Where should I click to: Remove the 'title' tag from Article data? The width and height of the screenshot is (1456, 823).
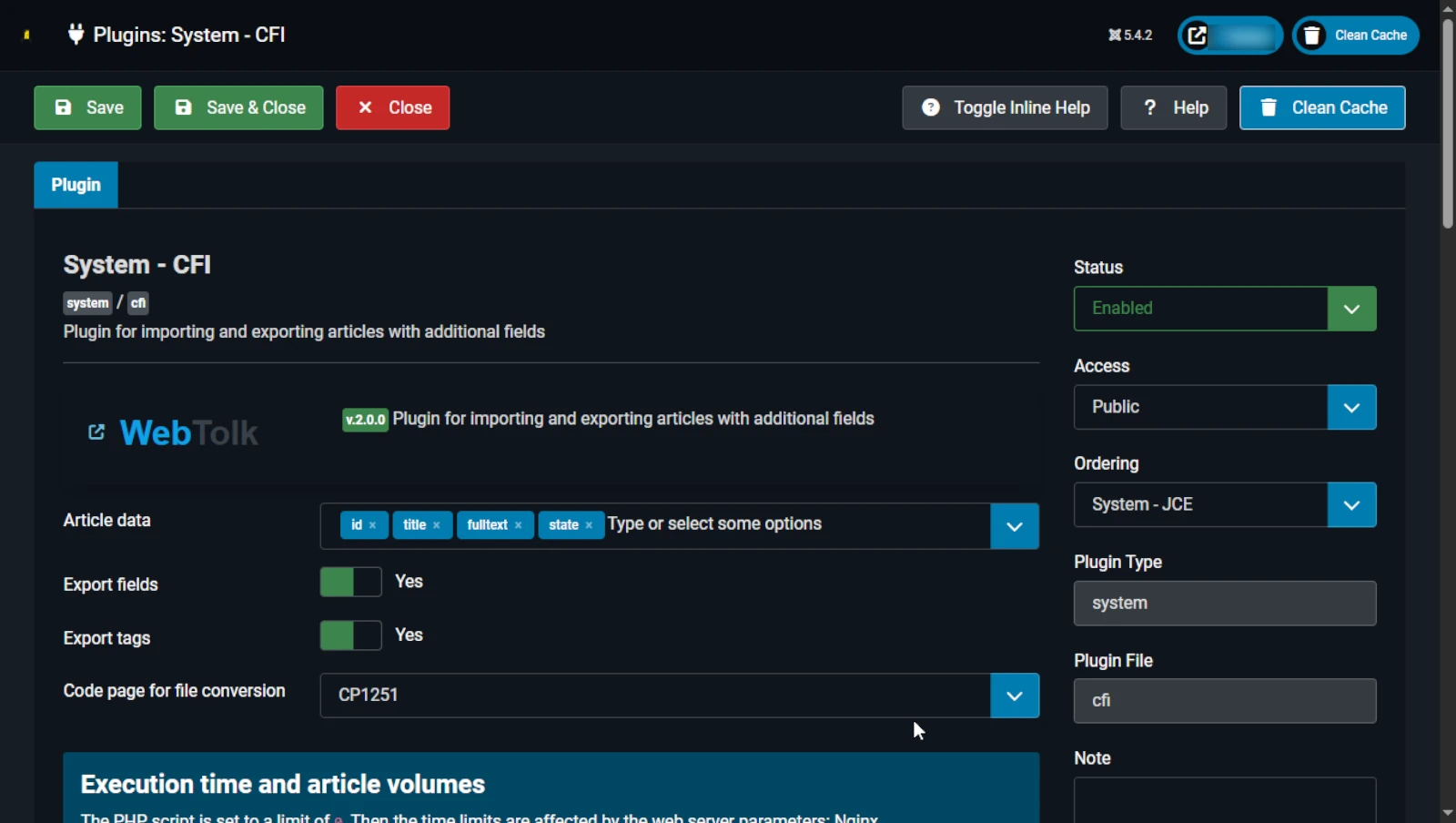coord(437,525)
